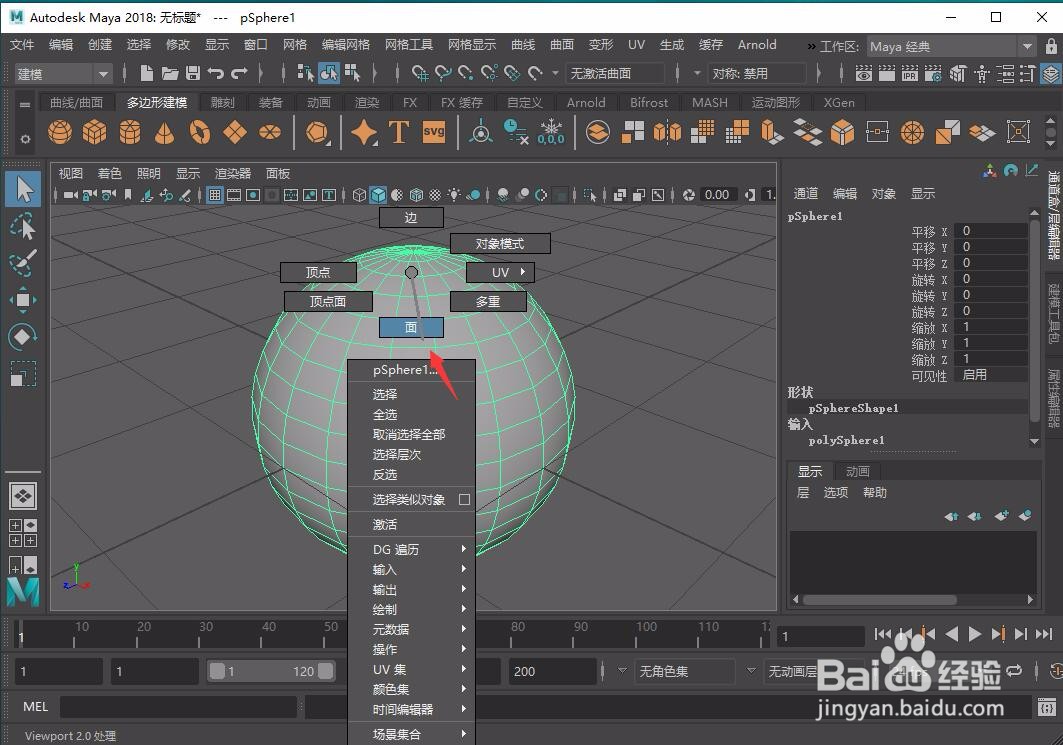Create a polygon plane from shelf

click(235, 132)
